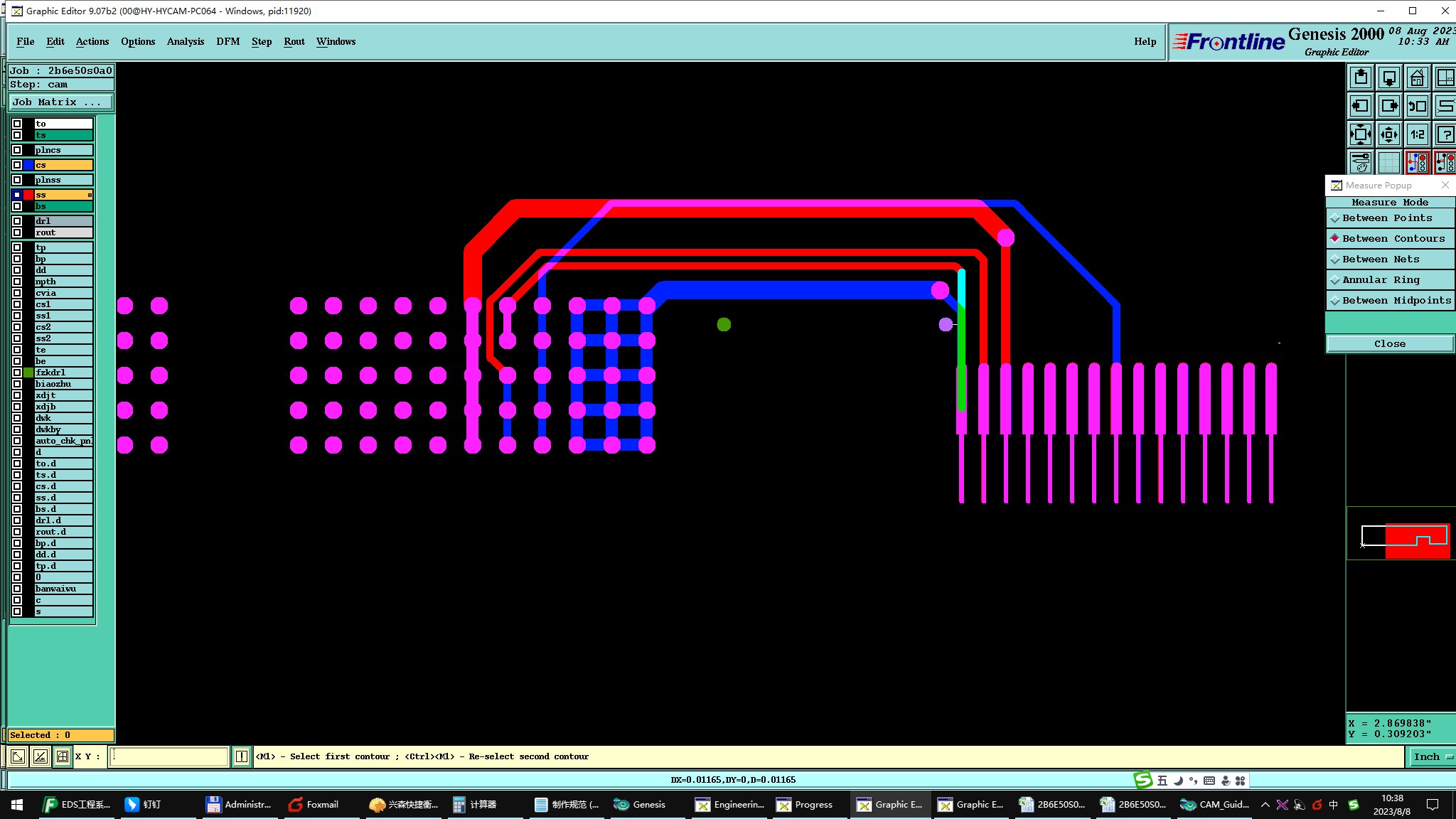Viewport: 1456px width, 819px height.
Task: Click the previous view undo-zoom icon
Action: tap(1417, 106)
